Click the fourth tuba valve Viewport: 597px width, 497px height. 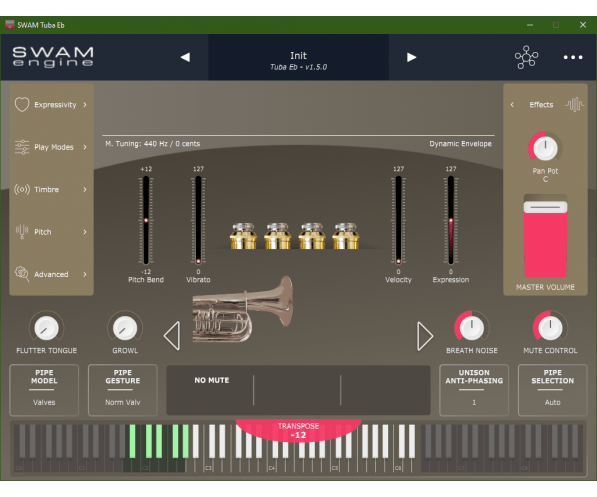pyautogui.click(x=346, y=236)
